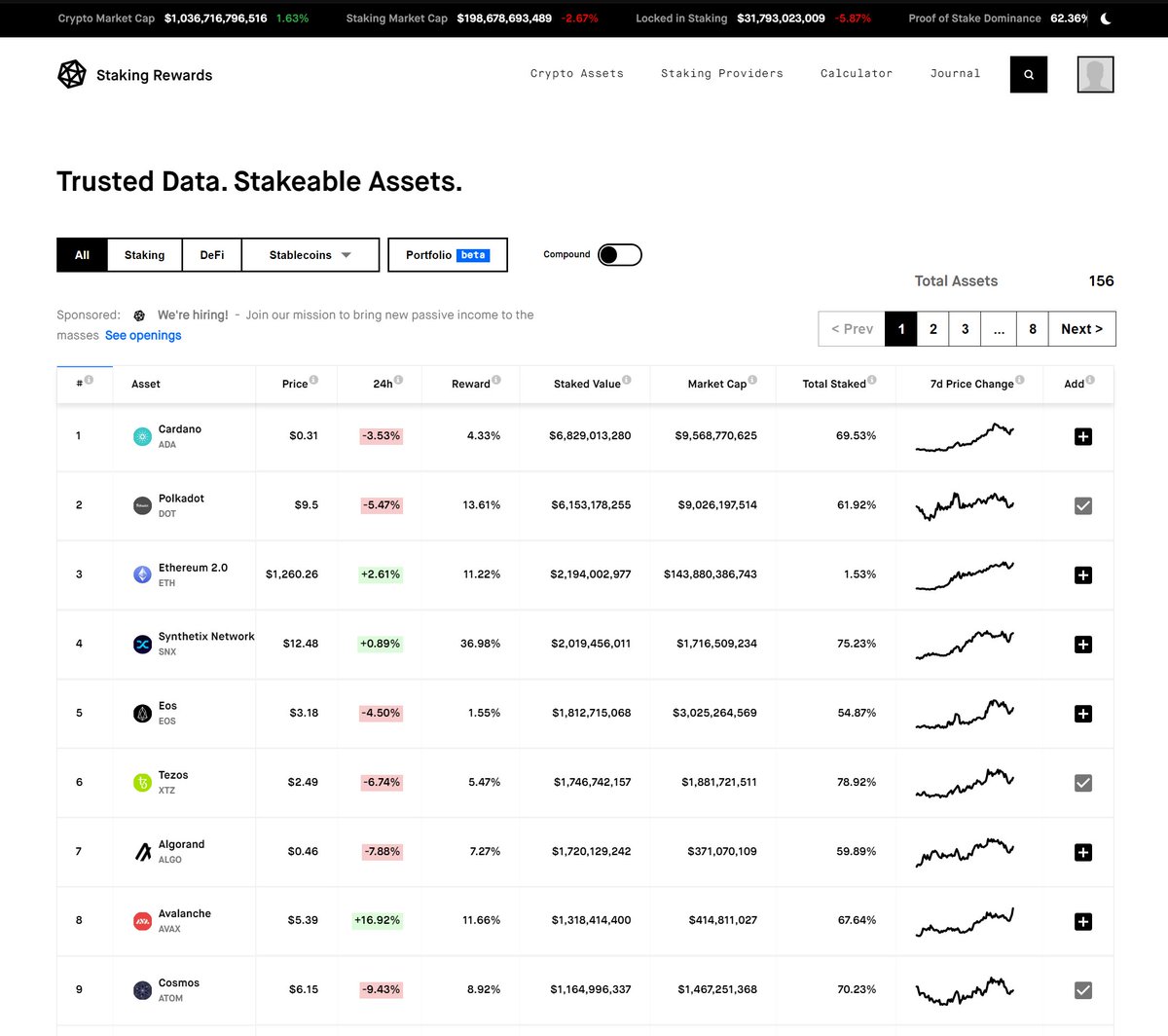Sort by Market Cap column header
The image size is (1168, 1036).
pos(717,384)
